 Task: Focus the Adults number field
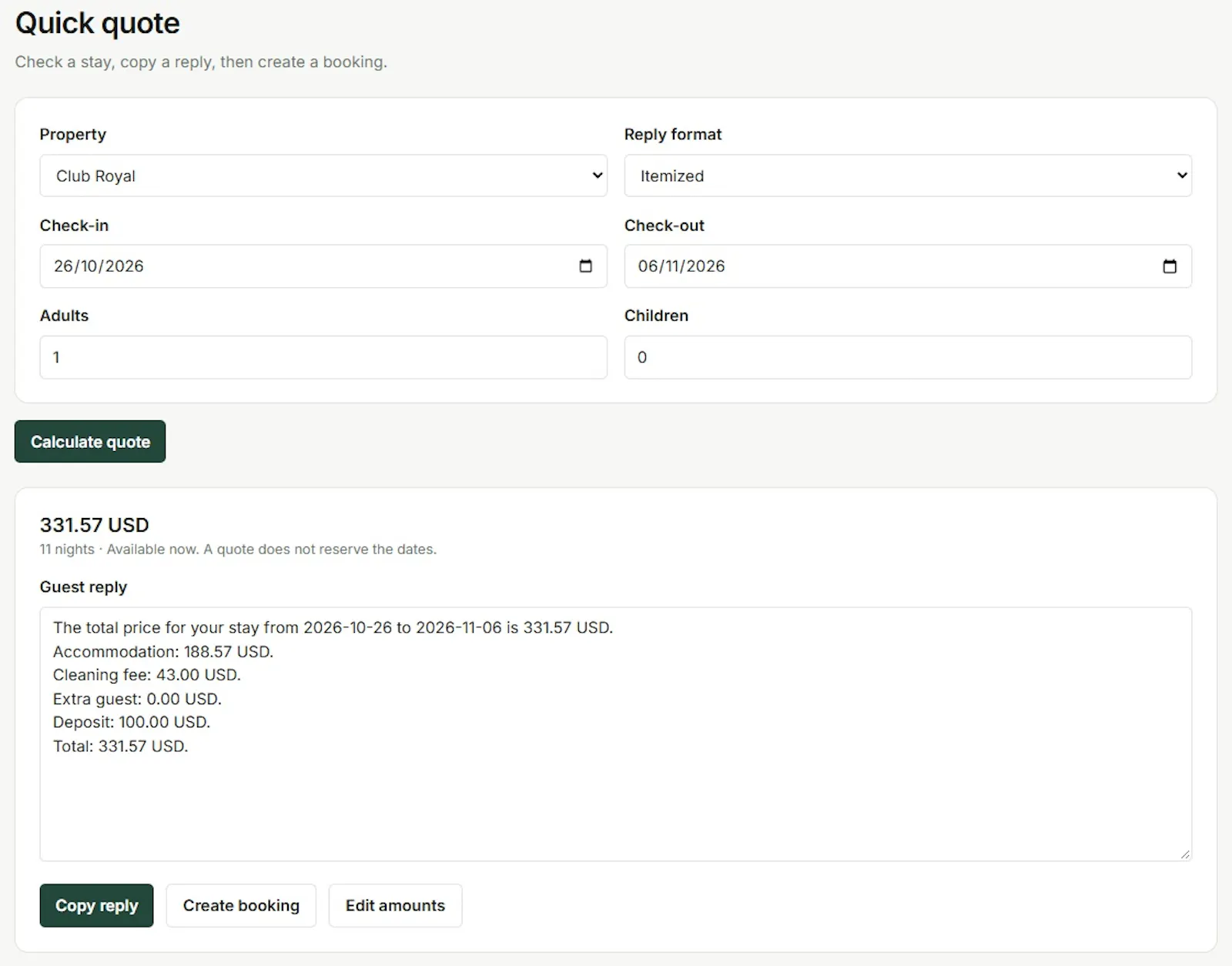323,357
